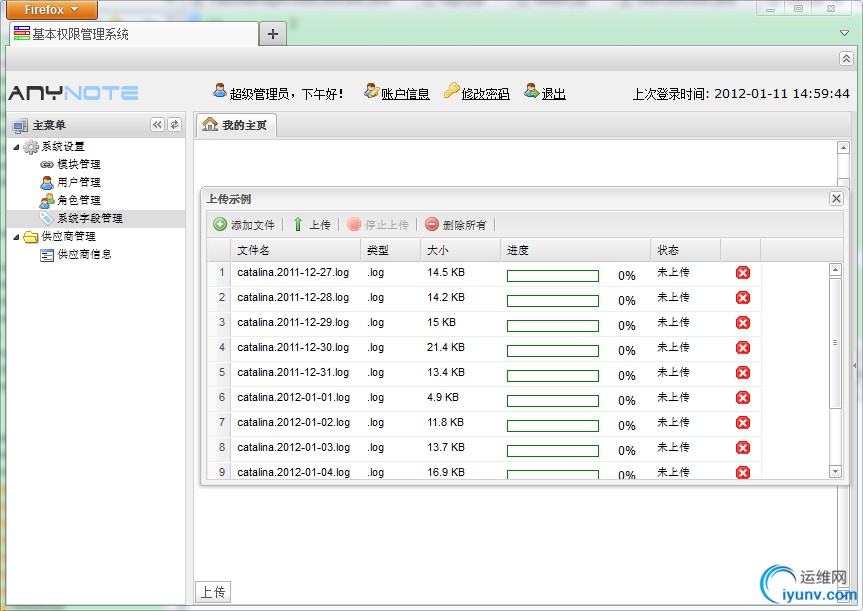Sort by the 类型 column header
The width and height of the screenshot is (863, 611).
391,250
